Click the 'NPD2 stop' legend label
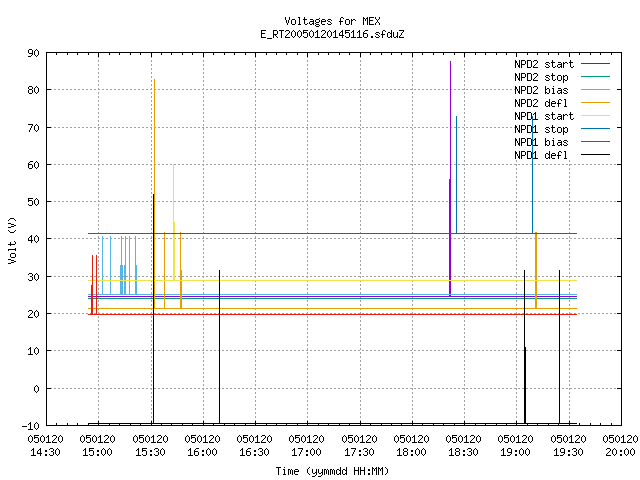This screenshot has height=480, width=640. tap(541, 77)
